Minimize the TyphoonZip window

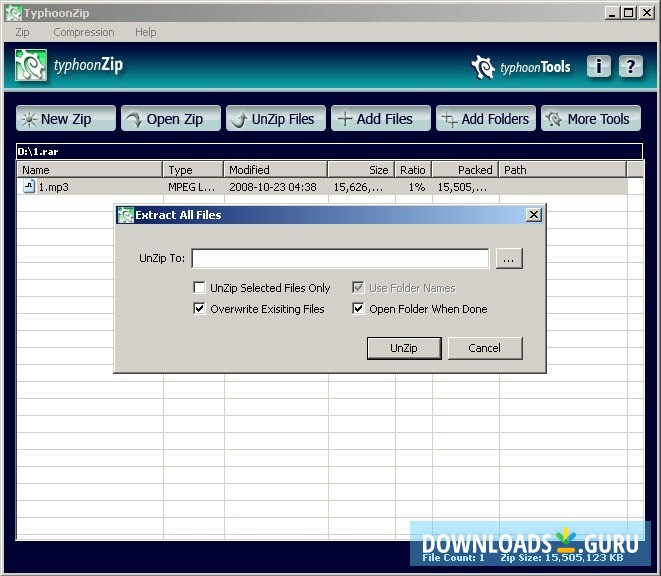[x=612, y=13]
